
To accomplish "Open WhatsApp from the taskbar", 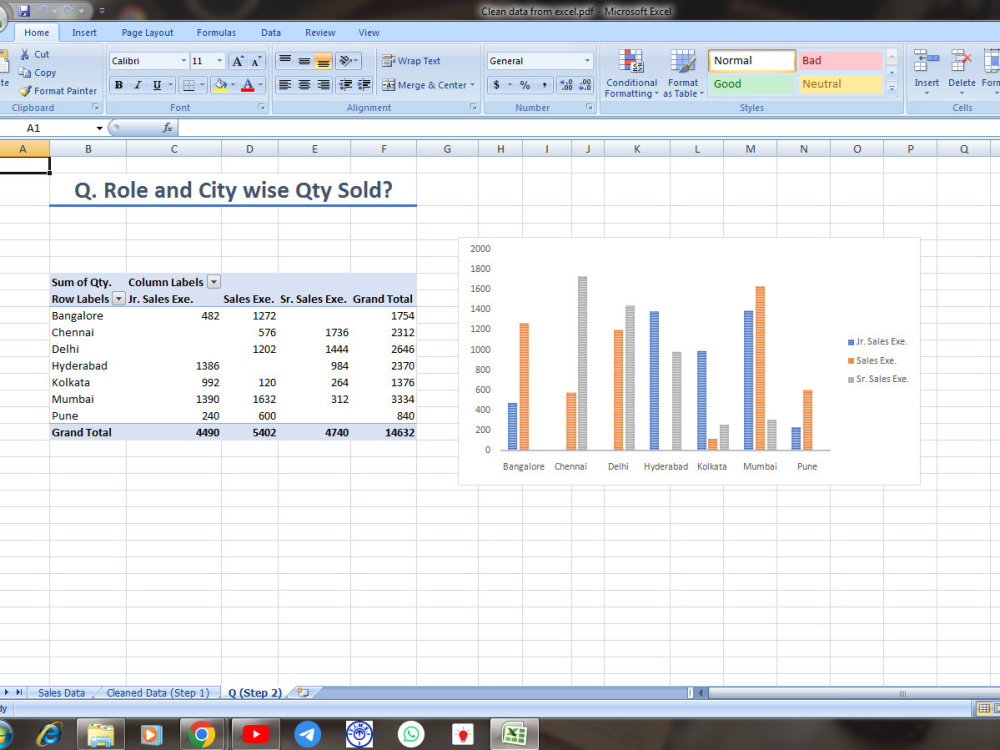I will pos(411,735).
